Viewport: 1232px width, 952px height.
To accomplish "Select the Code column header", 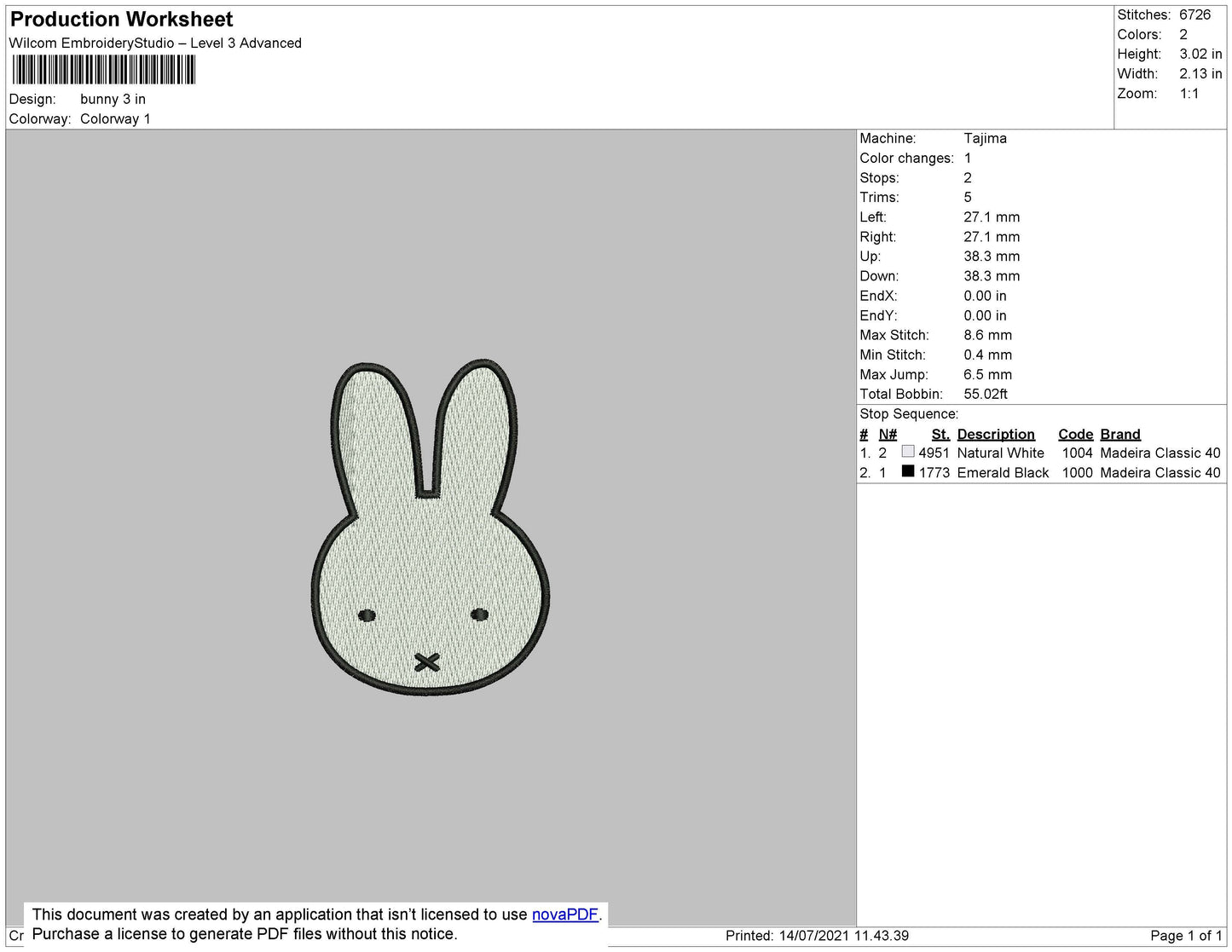I will pyautogui.click(x=1075, y=435).
